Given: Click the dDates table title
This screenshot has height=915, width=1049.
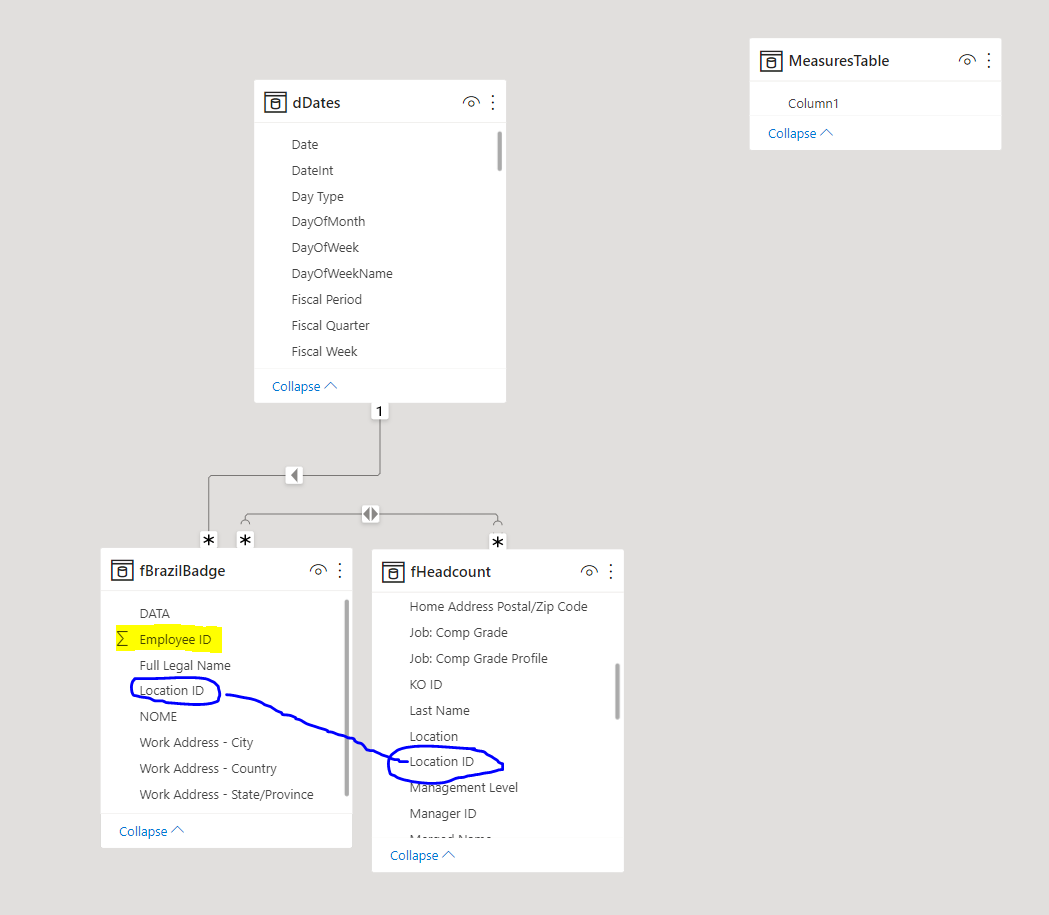Looking at the screenshot, I should (316, 103).
